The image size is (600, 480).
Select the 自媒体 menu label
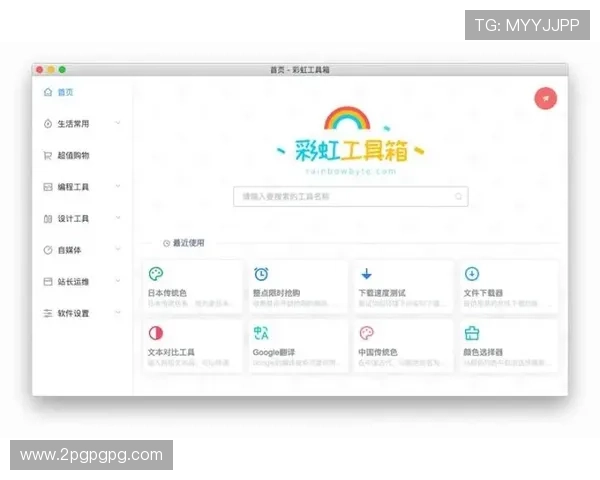[x=69, y=250]
